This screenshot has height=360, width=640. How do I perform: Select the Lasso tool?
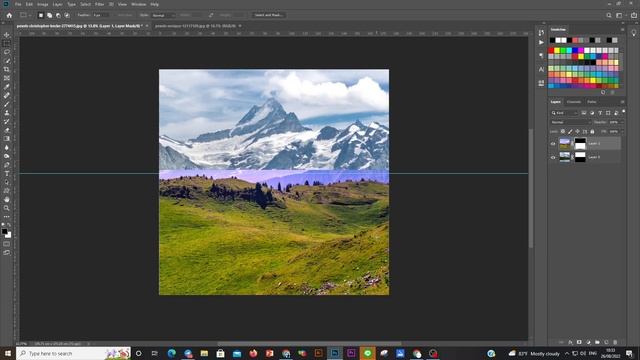click(x=7, y=52)
